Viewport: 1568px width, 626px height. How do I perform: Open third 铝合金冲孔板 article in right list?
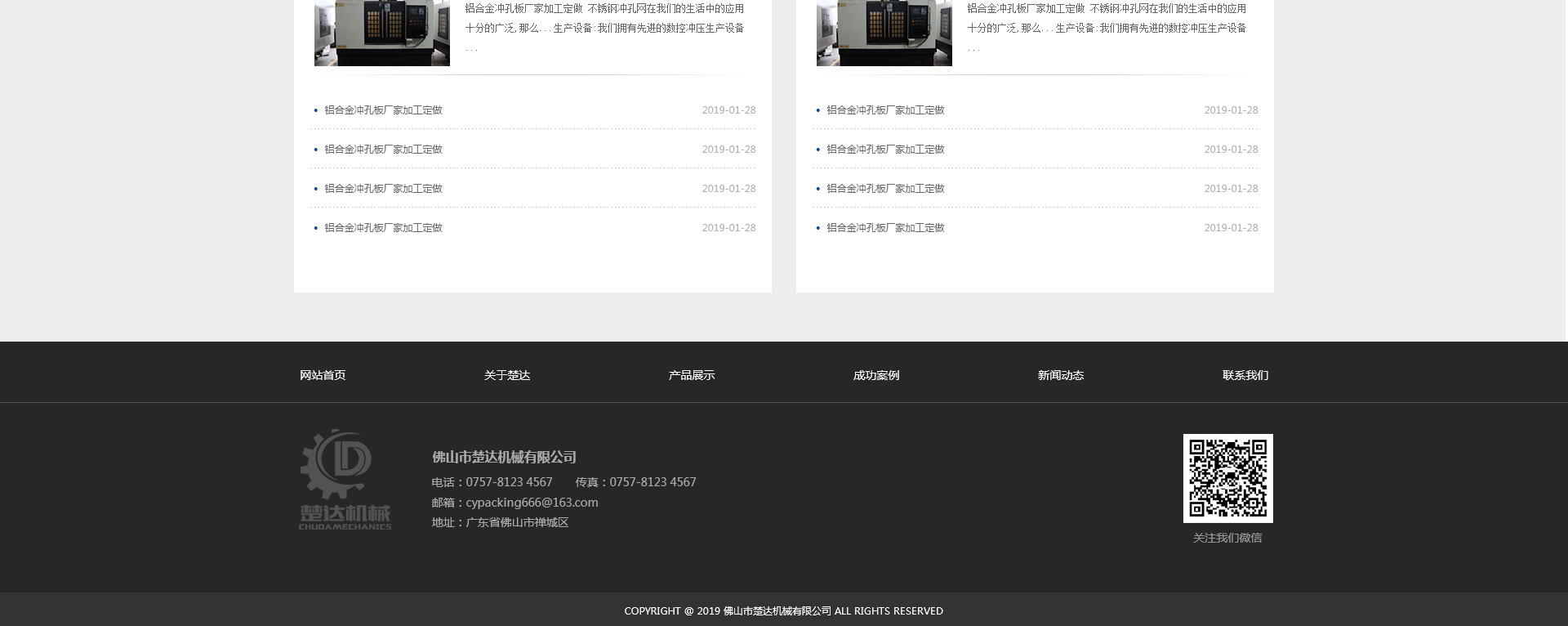885,189
